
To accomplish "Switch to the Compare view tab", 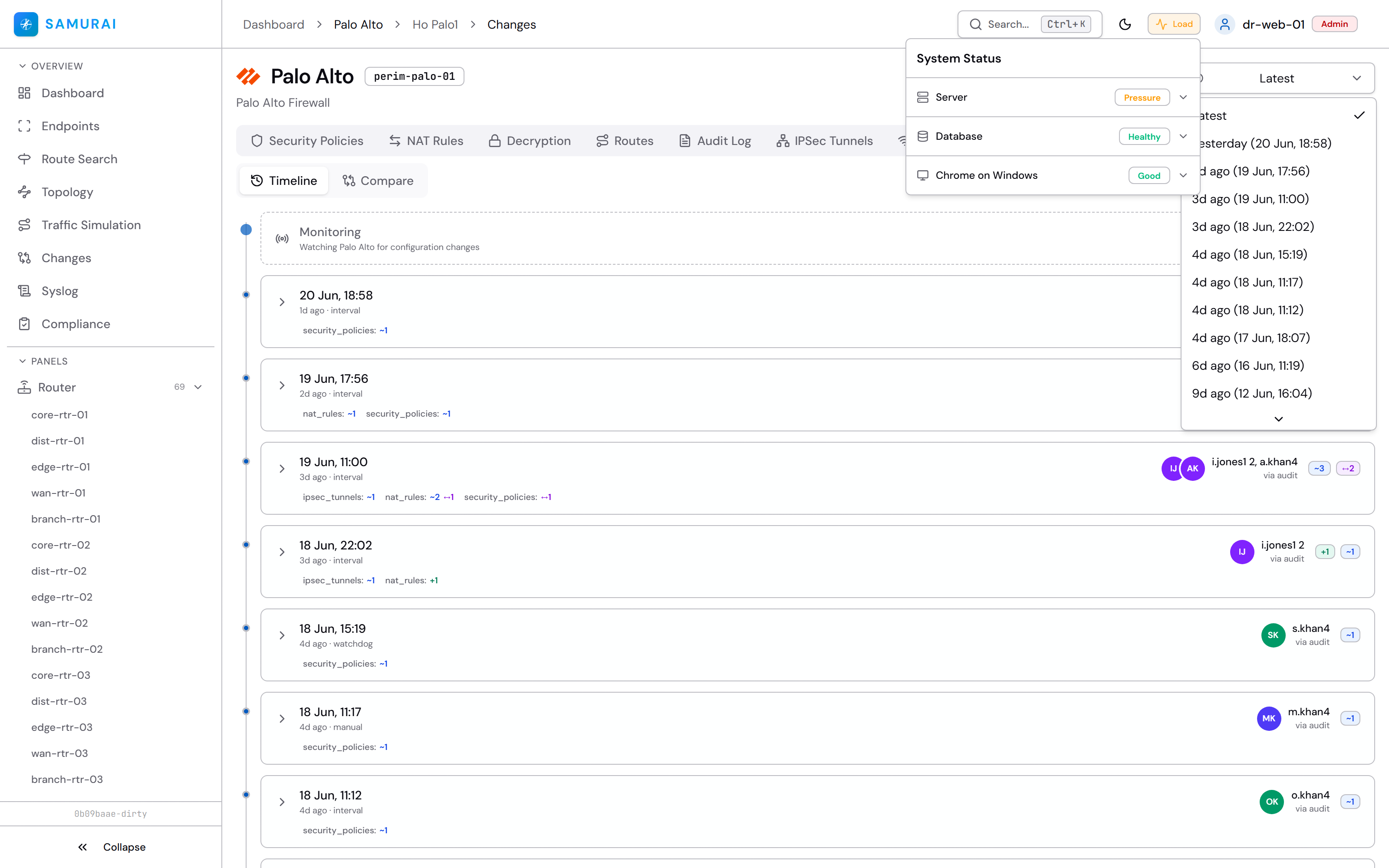I will click(378, 181).
